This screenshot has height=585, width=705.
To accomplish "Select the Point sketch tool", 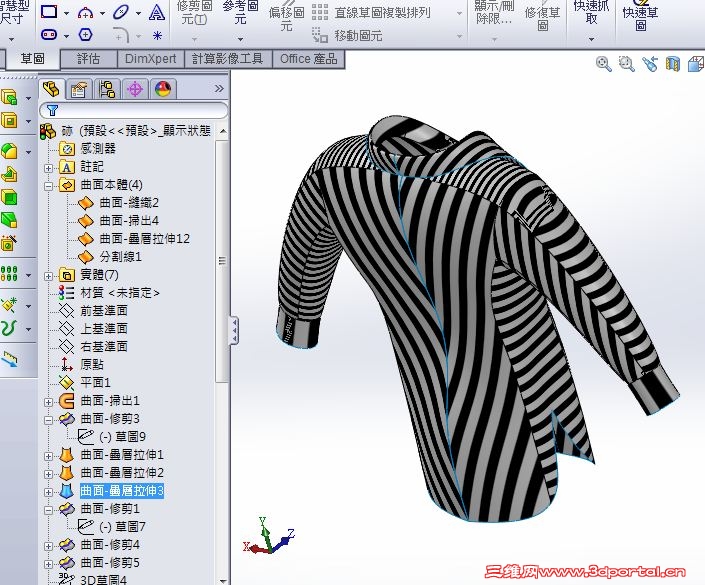I will pyautogui.click(x=157, y=35).
